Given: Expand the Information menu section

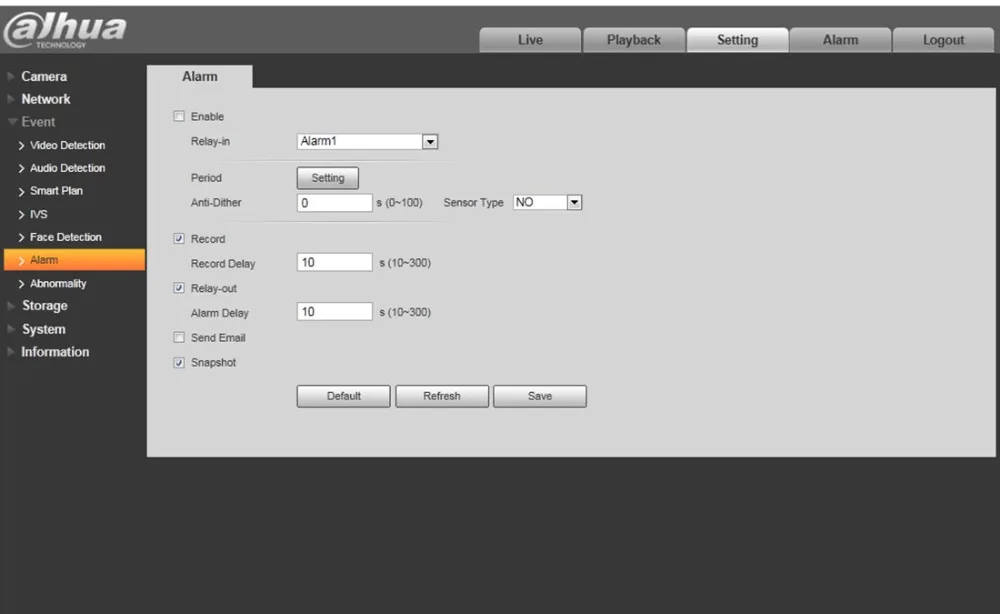Looking at the screenshot, I should pyautogui.click(x=55, y=352).
